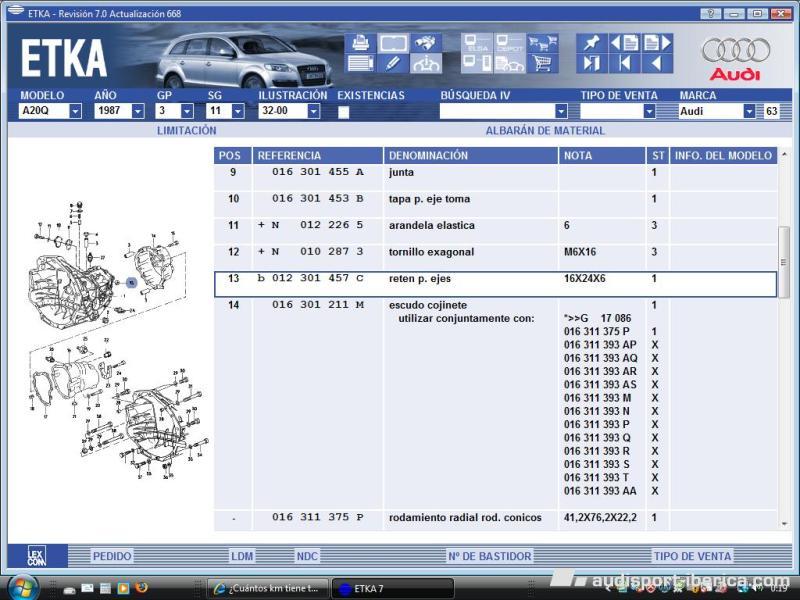Click the monitor-to-tower computer icon
This screenshot has height=600, width=800.
[x=477, y=64]
